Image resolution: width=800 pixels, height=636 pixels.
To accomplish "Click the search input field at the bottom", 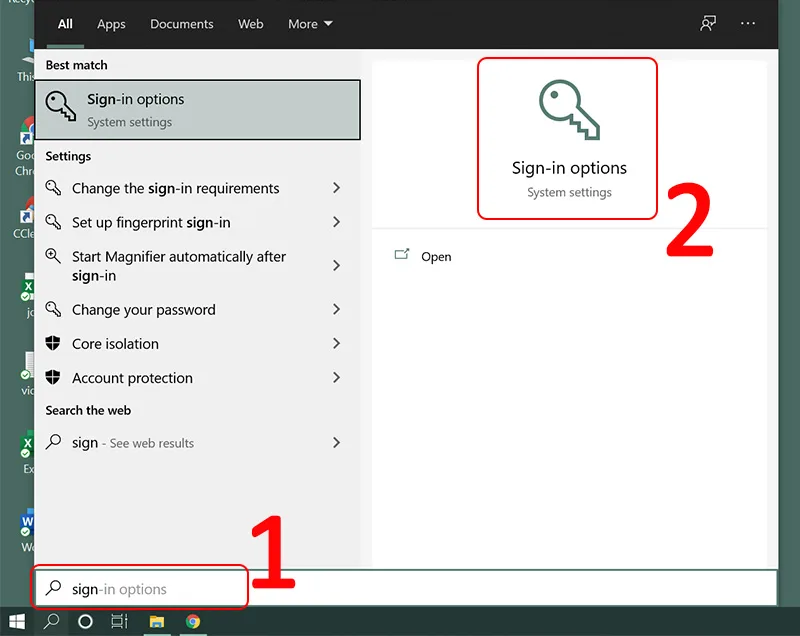I will [140, 588].
